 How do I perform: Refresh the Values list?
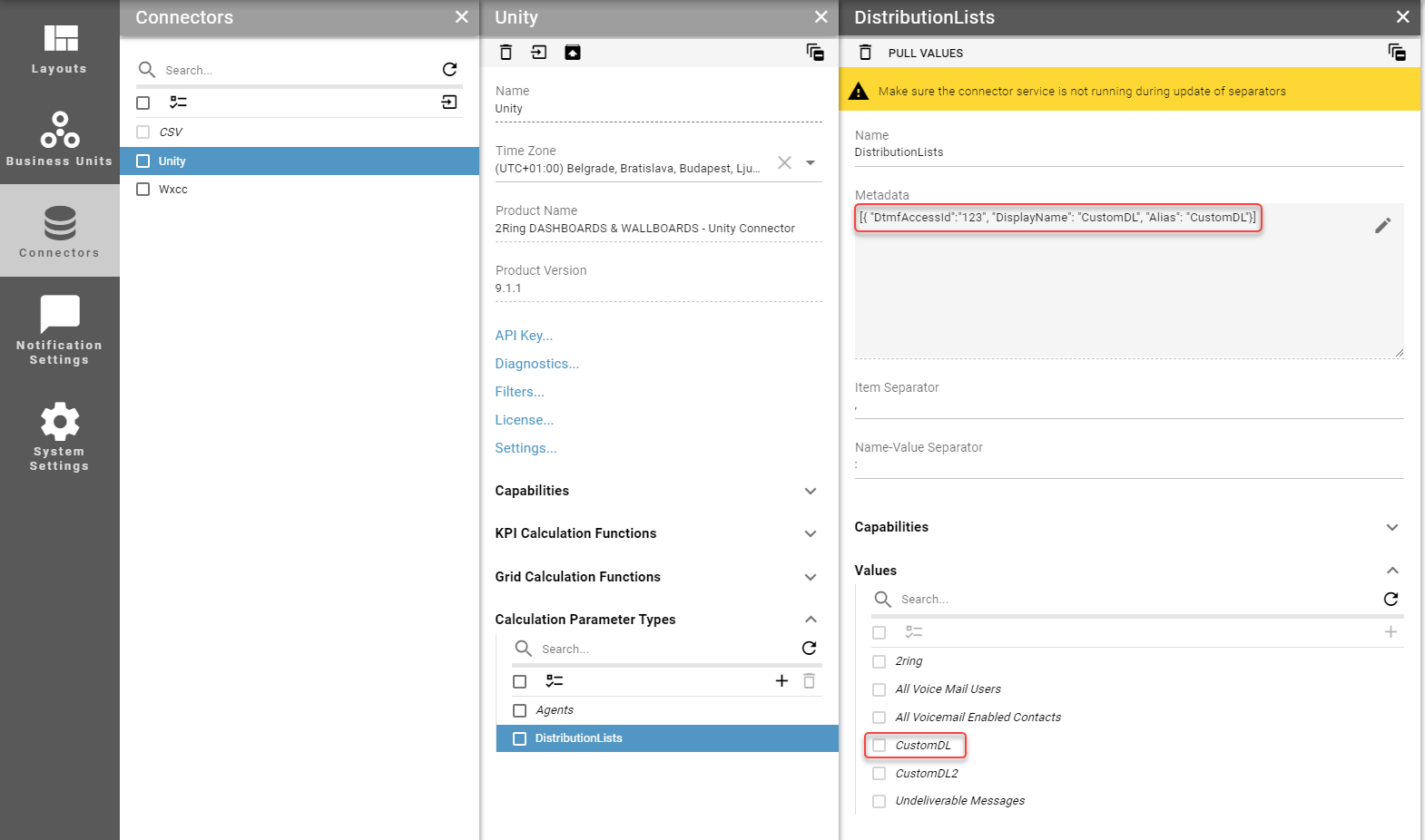[1391, 600]
